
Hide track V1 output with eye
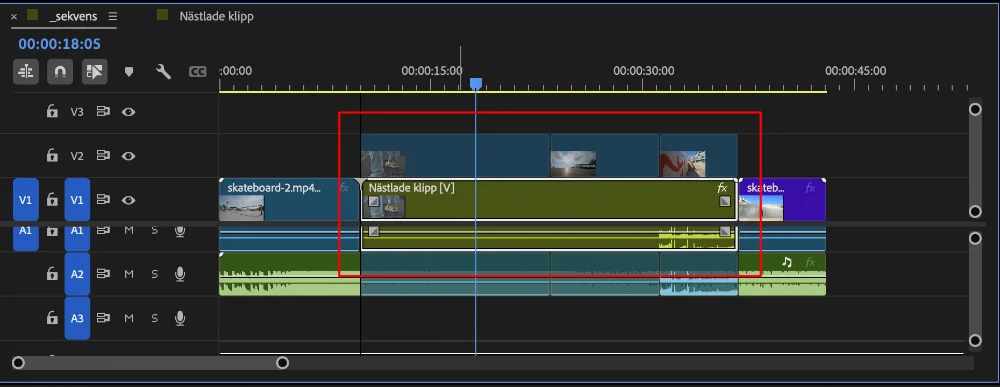click(x=129, y=200)
